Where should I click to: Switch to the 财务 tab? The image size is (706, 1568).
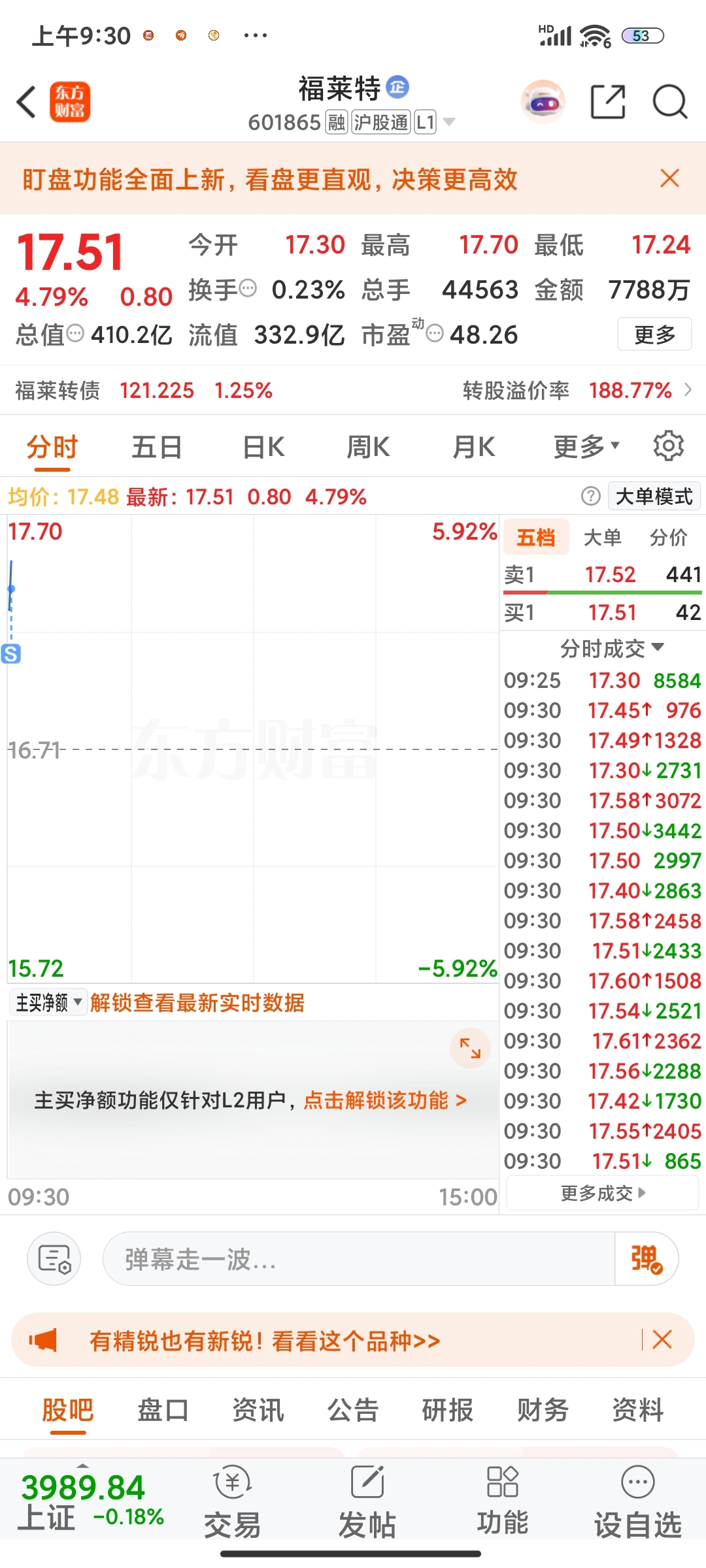[x=543, y=1410]
